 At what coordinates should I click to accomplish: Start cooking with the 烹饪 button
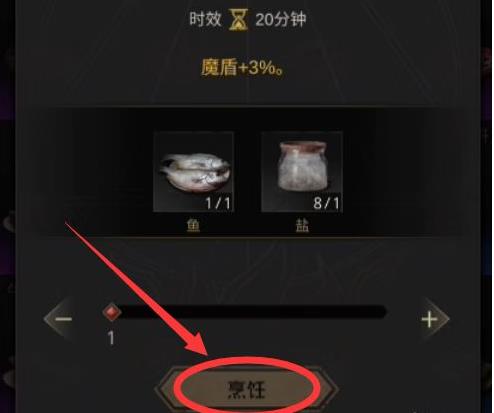(247, 389)
